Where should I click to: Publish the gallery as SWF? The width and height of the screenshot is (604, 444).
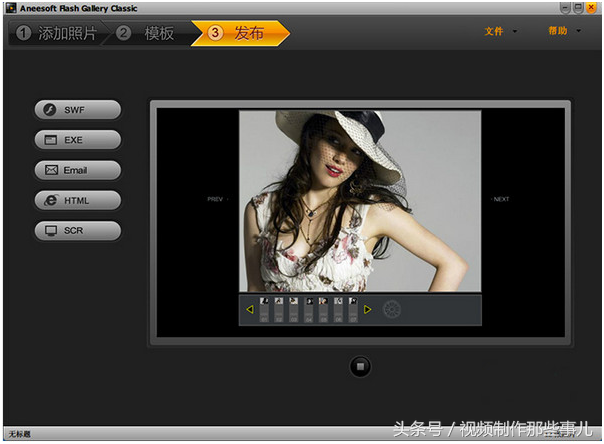[x=78, y=110]
